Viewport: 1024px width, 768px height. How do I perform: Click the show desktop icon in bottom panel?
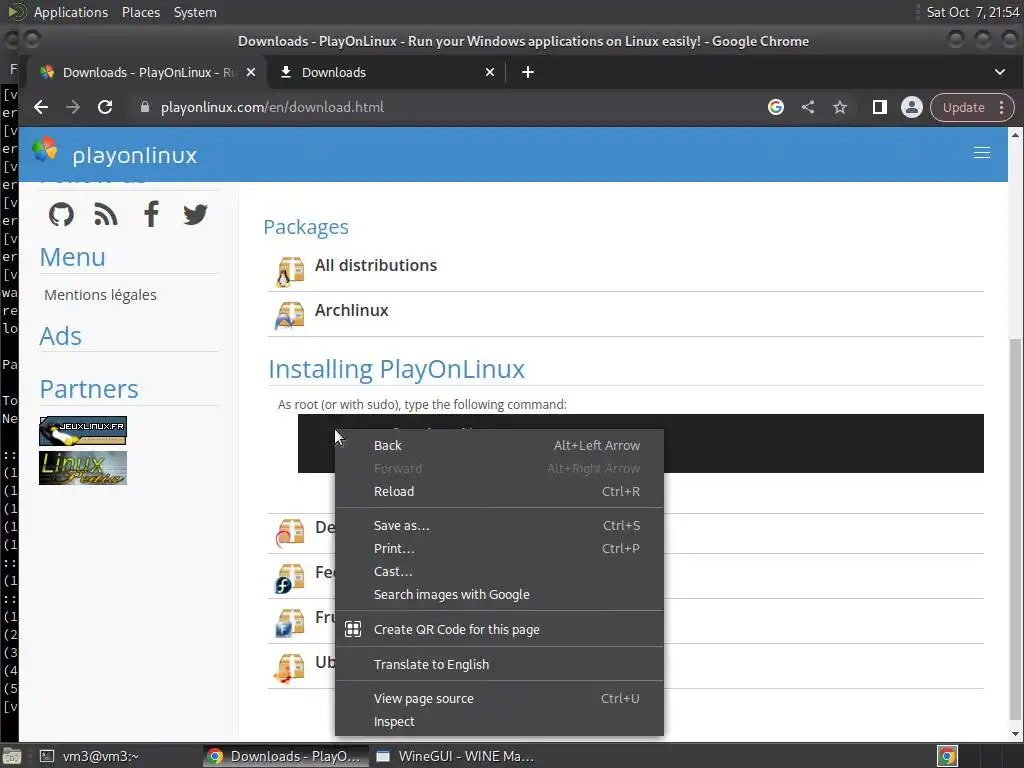pyautogui.click(x=12, y=756)
